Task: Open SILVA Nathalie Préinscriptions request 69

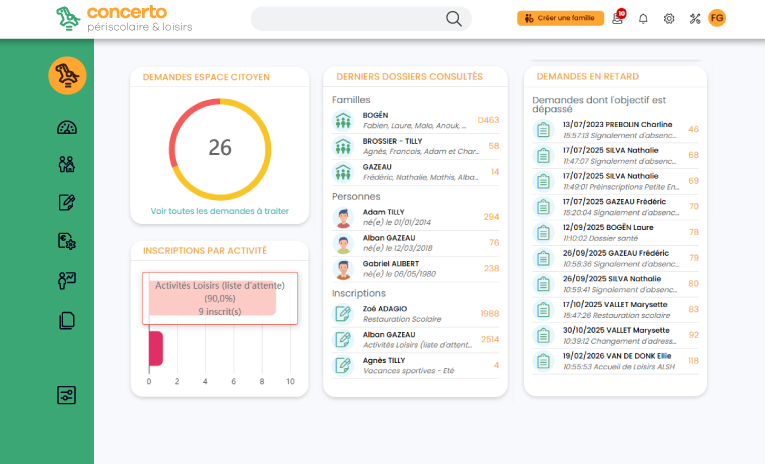Action: [615, 181]
